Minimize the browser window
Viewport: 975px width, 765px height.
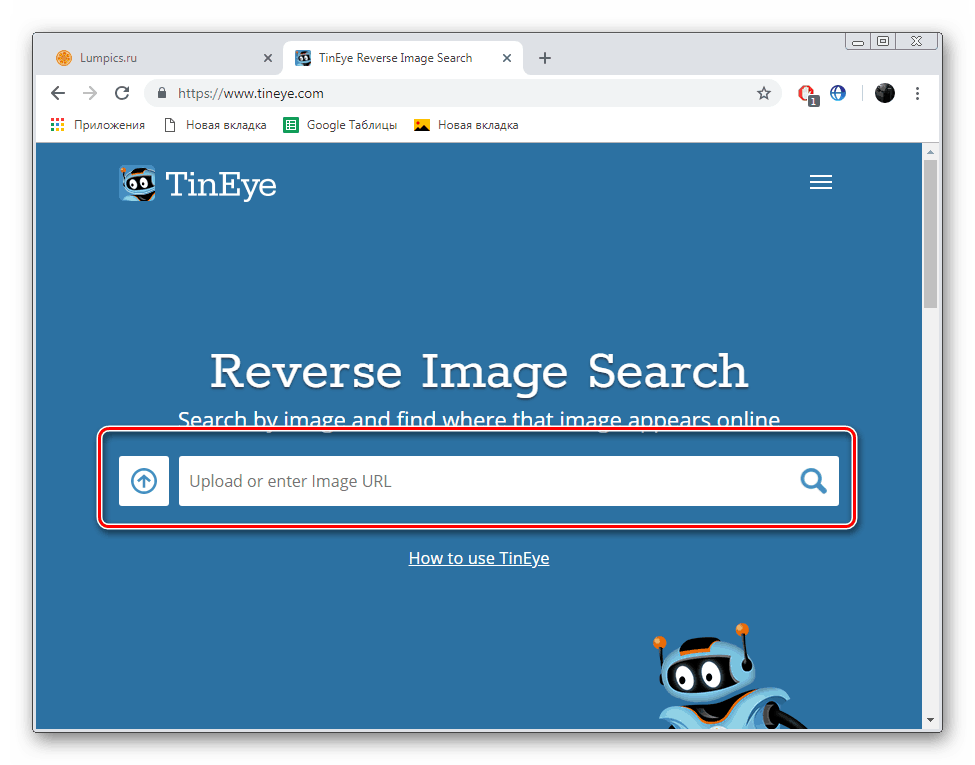coord(857,42)
